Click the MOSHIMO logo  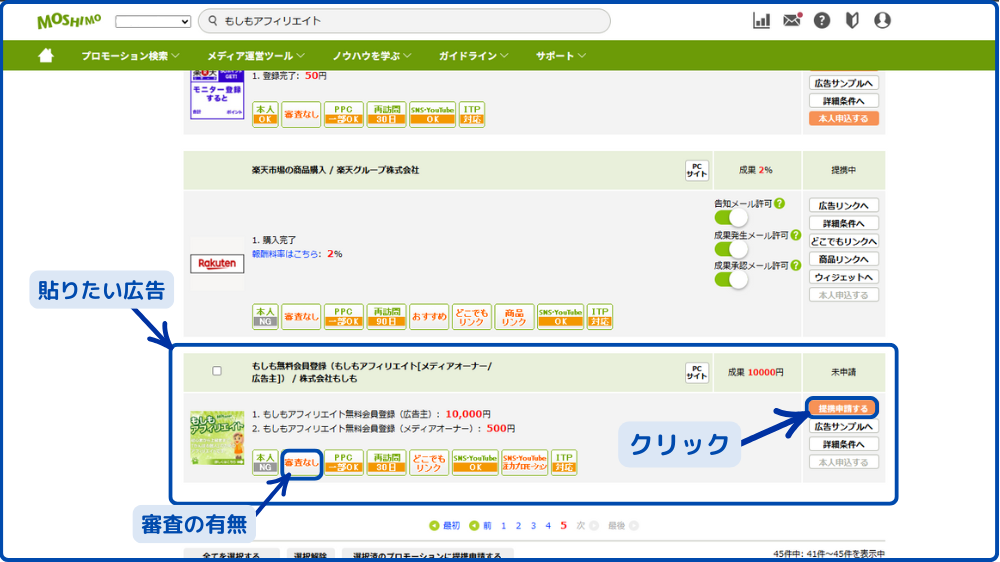tap(69, 21)
